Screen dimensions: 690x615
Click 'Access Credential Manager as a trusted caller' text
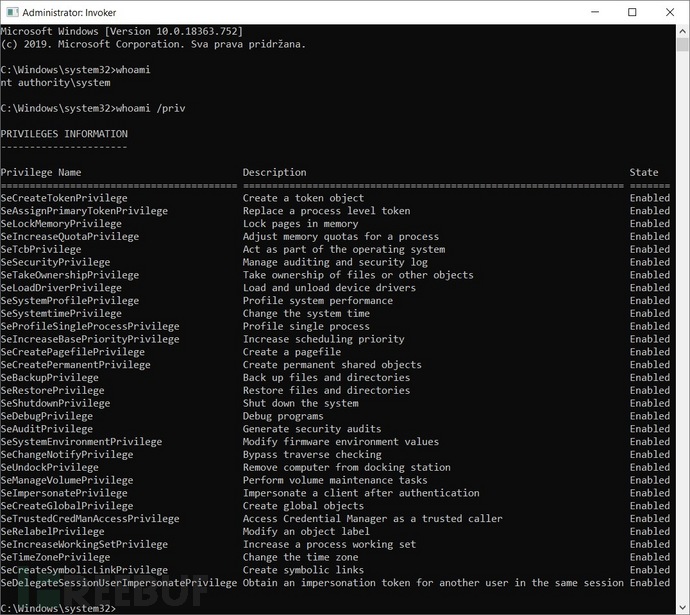[x=373, y=519]
